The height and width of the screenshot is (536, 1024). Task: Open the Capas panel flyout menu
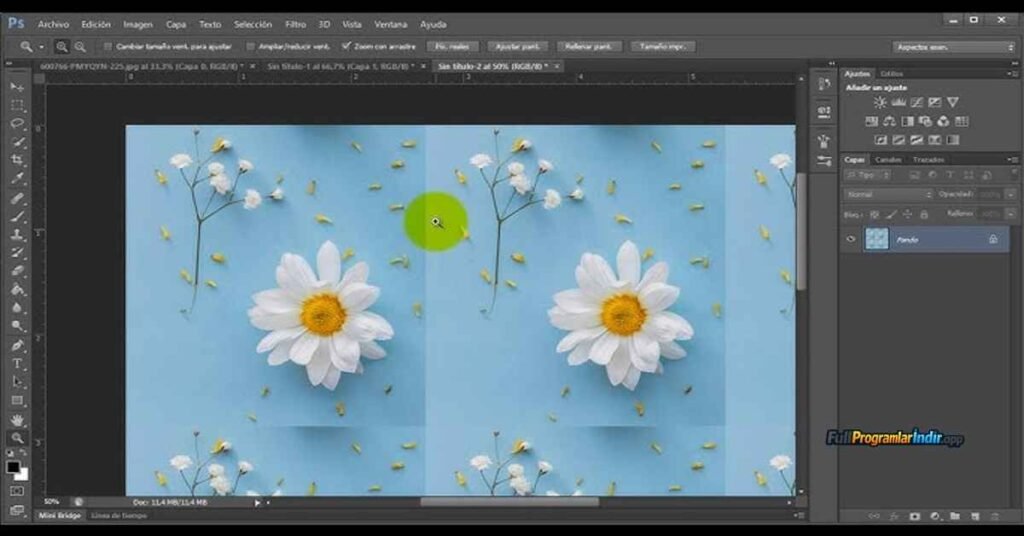point(1012,159)
